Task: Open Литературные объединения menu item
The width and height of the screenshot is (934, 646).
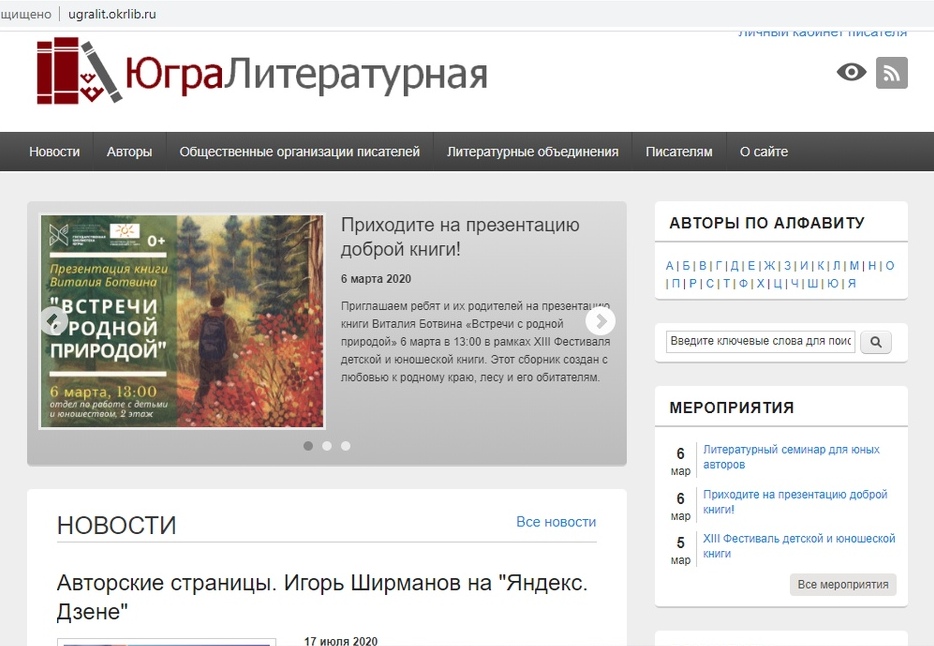Action: 533,152
